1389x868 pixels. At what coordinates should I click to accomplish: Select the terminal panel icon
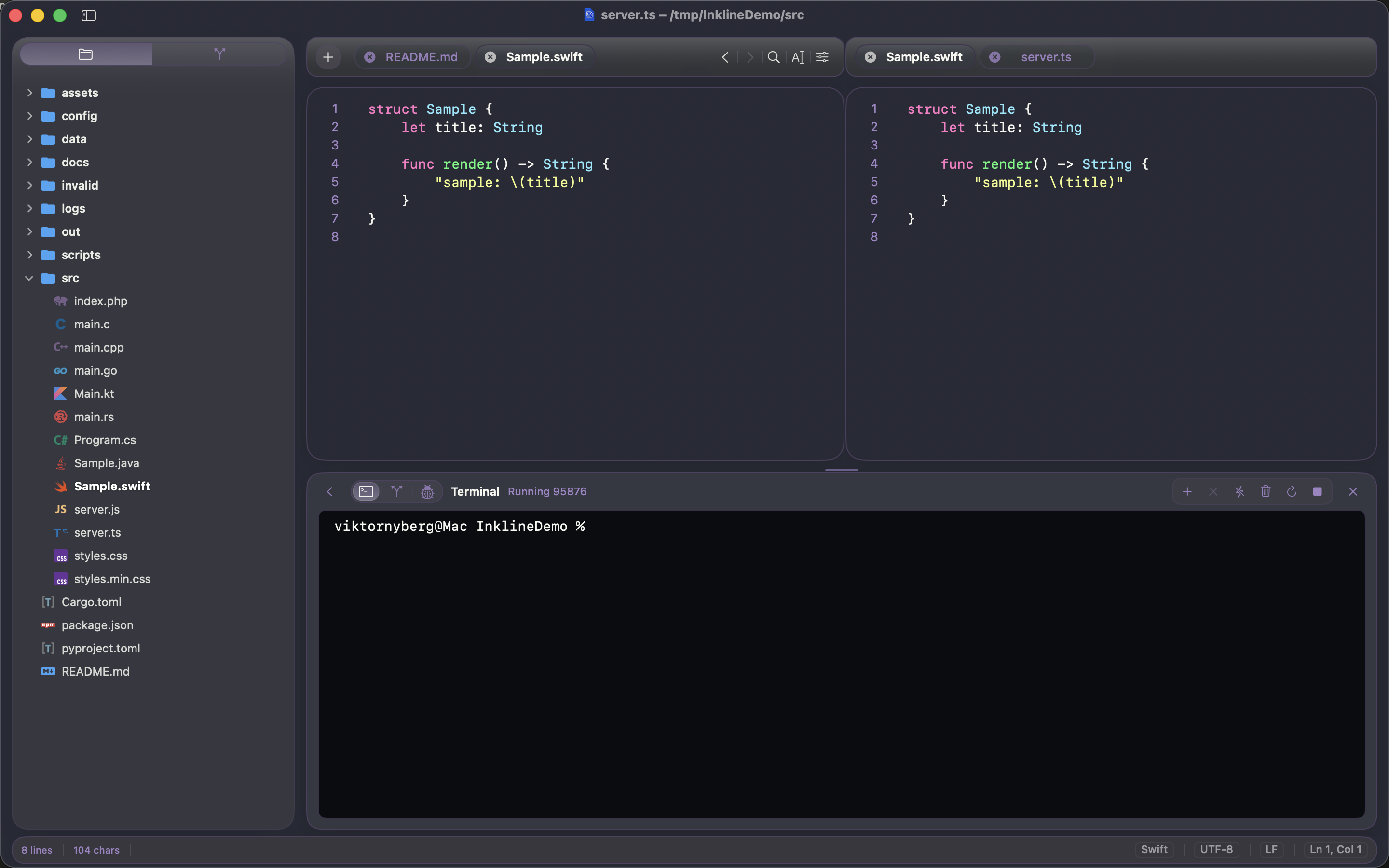pos(366,492)
